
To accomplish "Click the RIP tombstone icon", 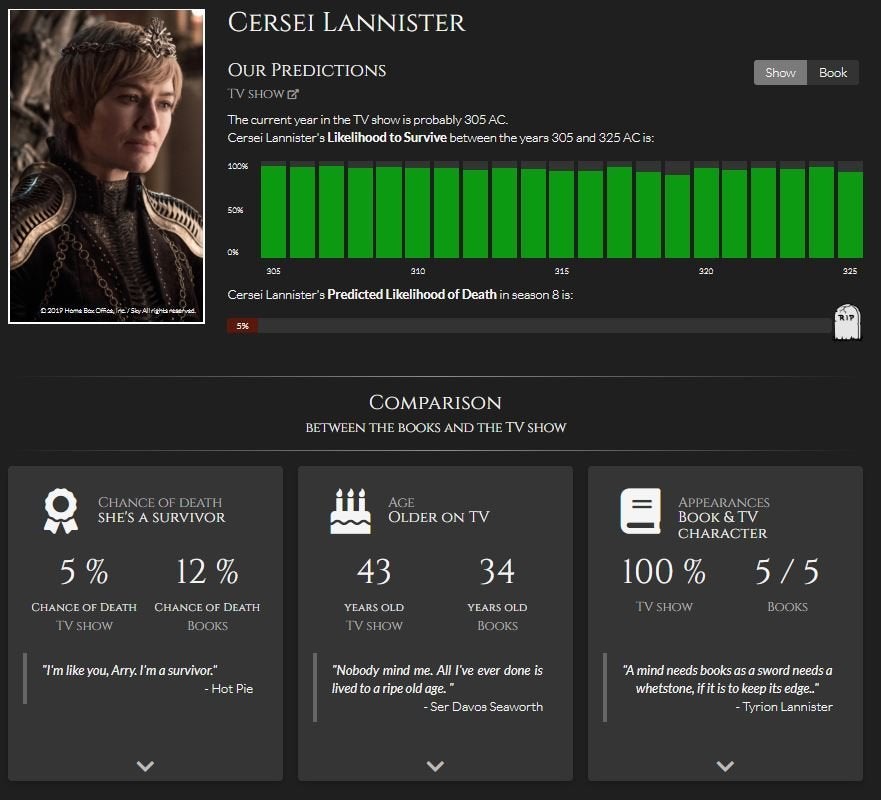I will pos(847,322).
